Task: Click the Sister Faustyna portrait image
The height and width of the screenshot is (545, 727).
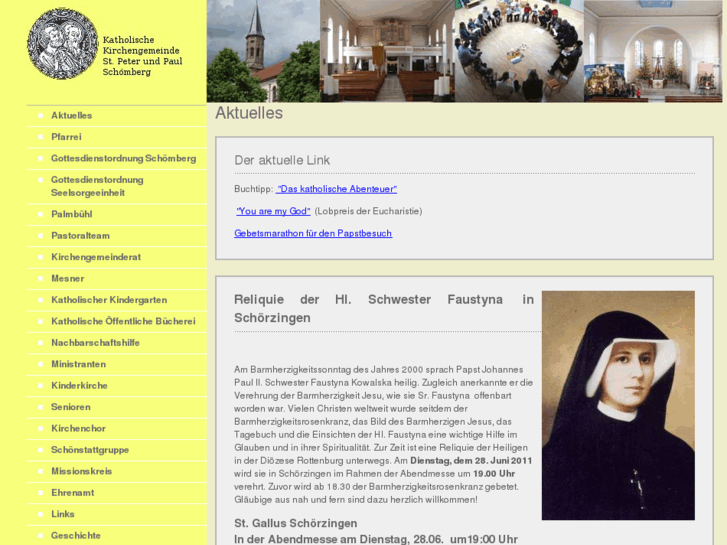Action: [618, 405]
